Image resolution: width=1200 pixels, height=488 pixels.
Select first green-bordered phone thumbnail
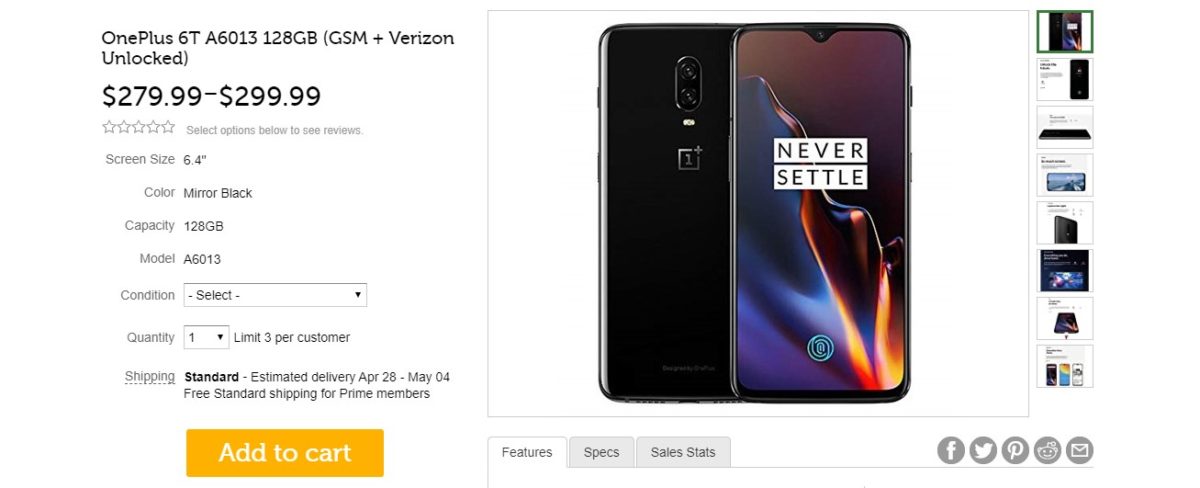pyautogui.click(x=1065, y=32)
